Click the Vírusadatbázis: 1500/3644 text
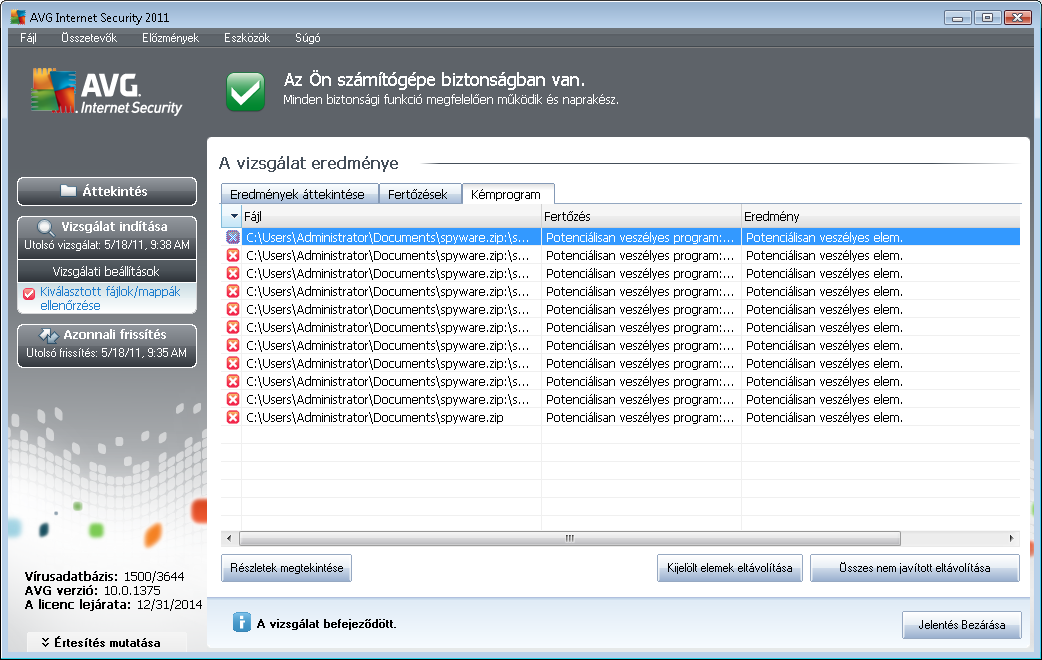 tap(104, 576)
